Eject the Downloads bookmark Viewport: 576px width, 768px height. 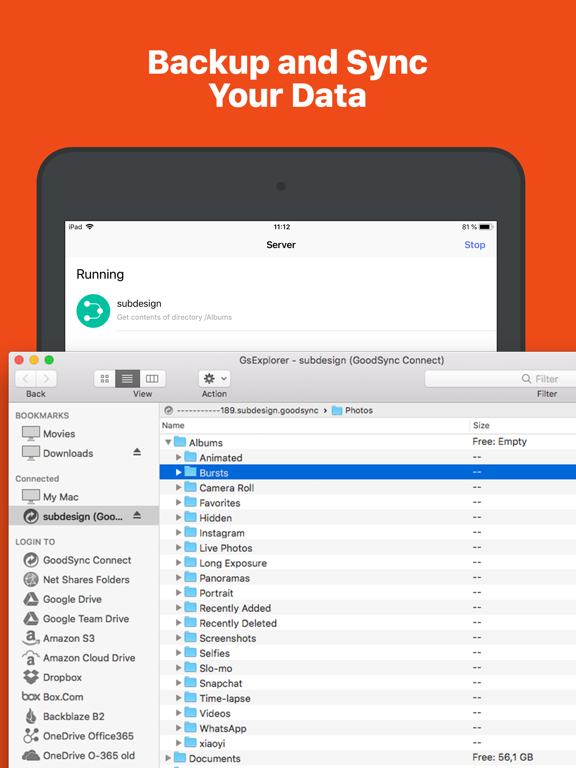(x=137, y=452)
